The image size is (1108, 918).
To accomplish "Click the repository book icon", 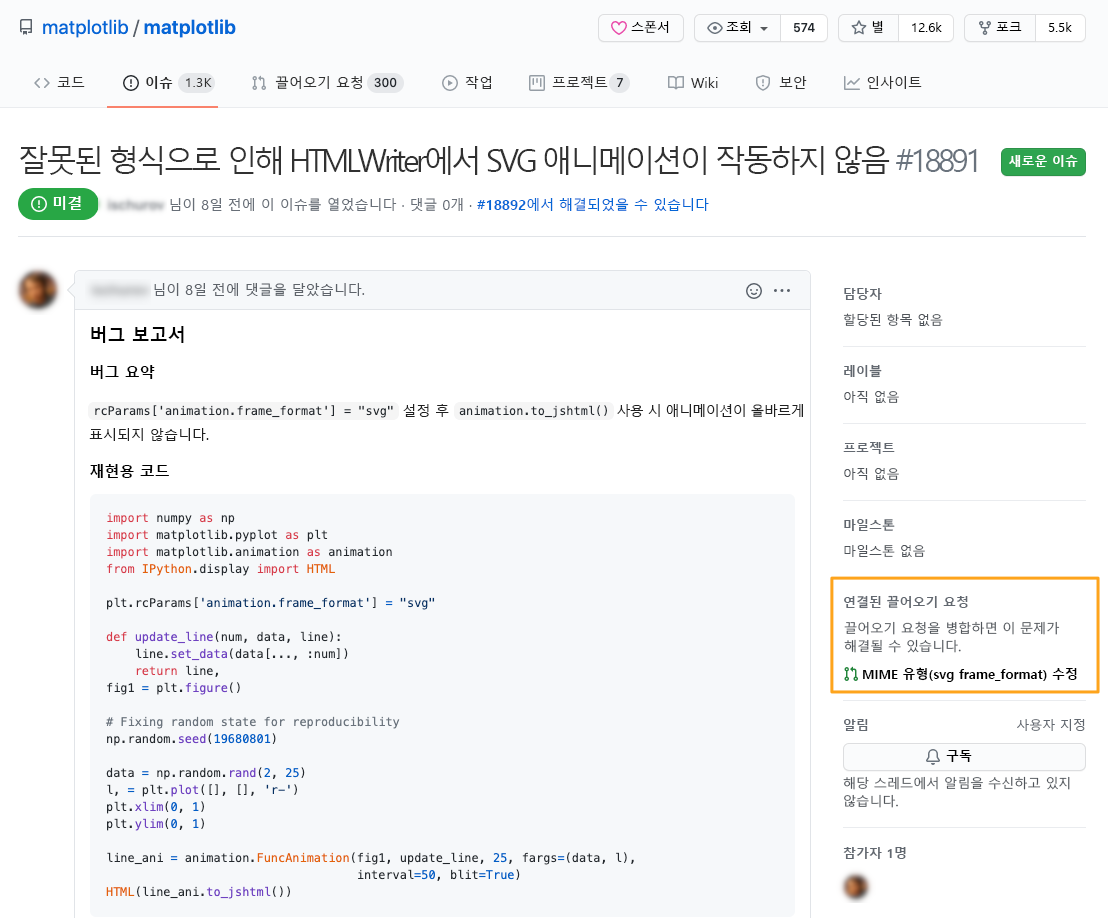I will point(26,28).
